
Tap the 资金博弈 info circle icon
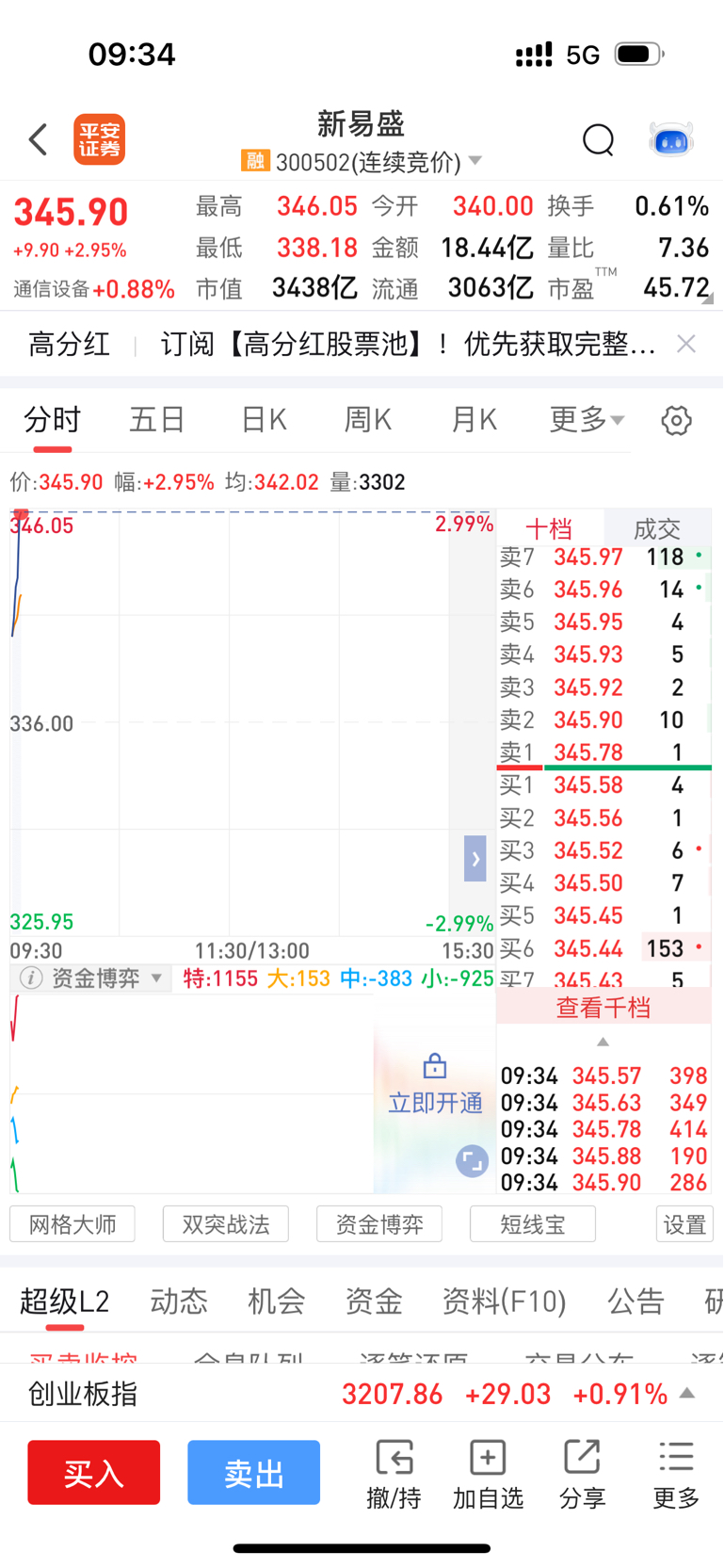[31, 978]
